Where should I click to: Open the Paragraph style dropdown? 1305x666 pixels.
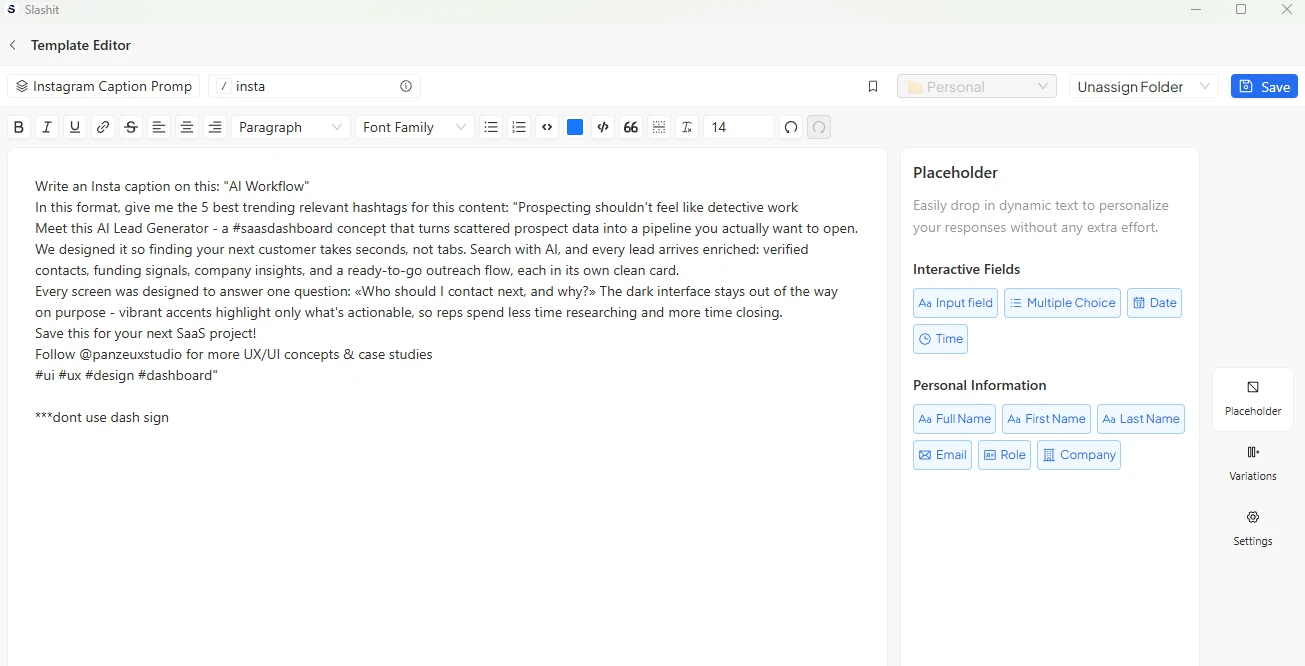point(291,127)
